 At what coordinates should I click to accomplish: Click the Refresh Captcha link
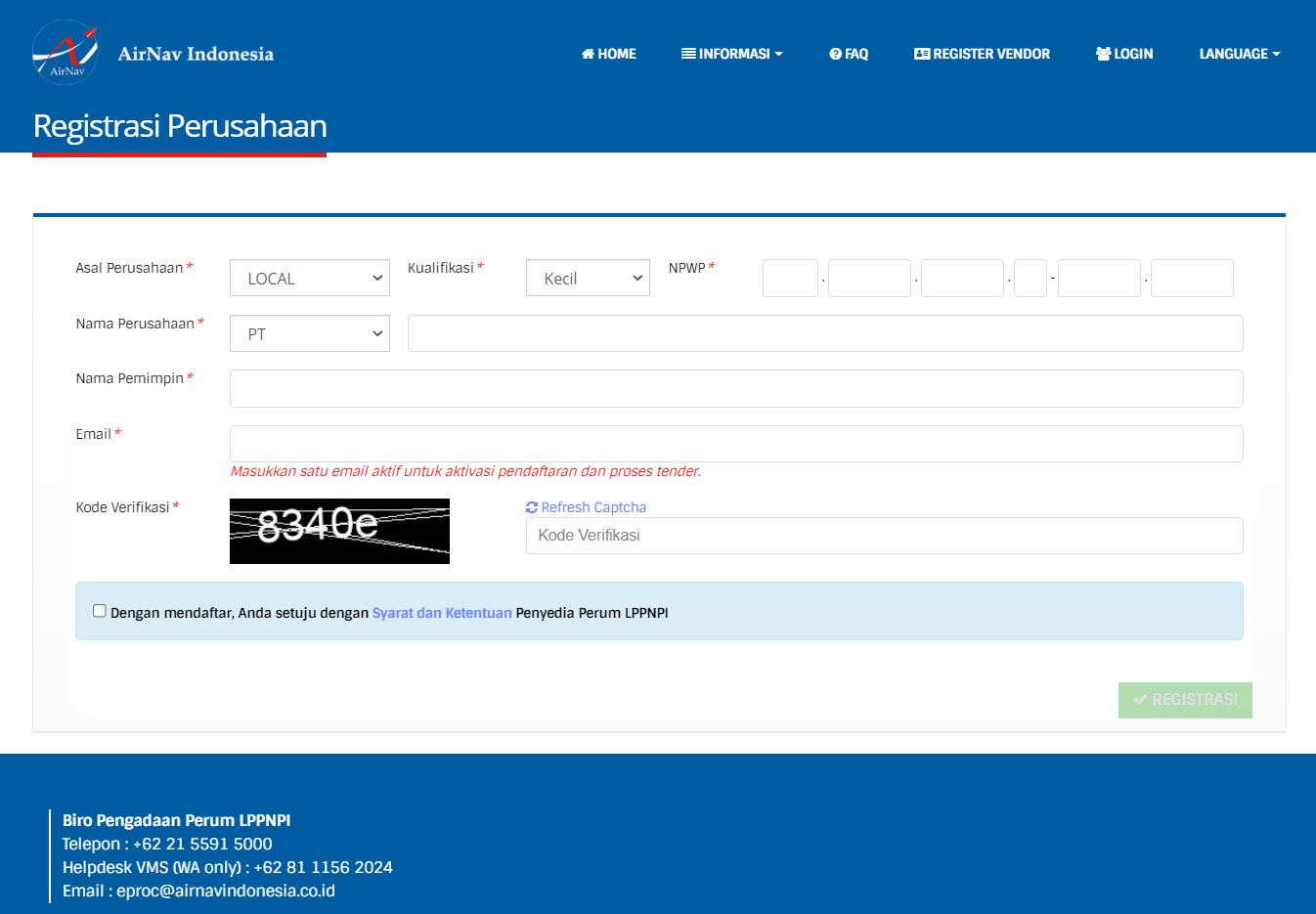click(x=586, y=507)
